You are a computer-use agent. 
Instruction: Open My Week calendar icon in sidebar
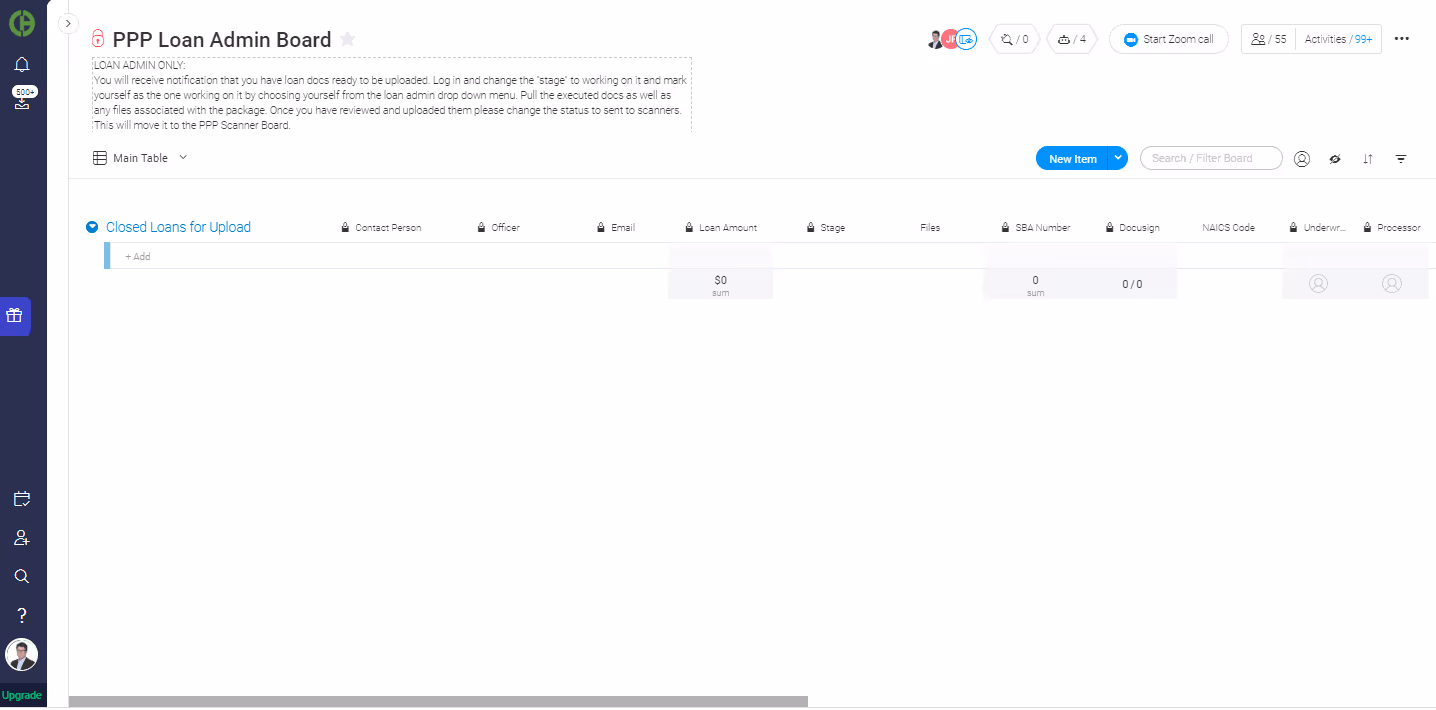[22, 499]
